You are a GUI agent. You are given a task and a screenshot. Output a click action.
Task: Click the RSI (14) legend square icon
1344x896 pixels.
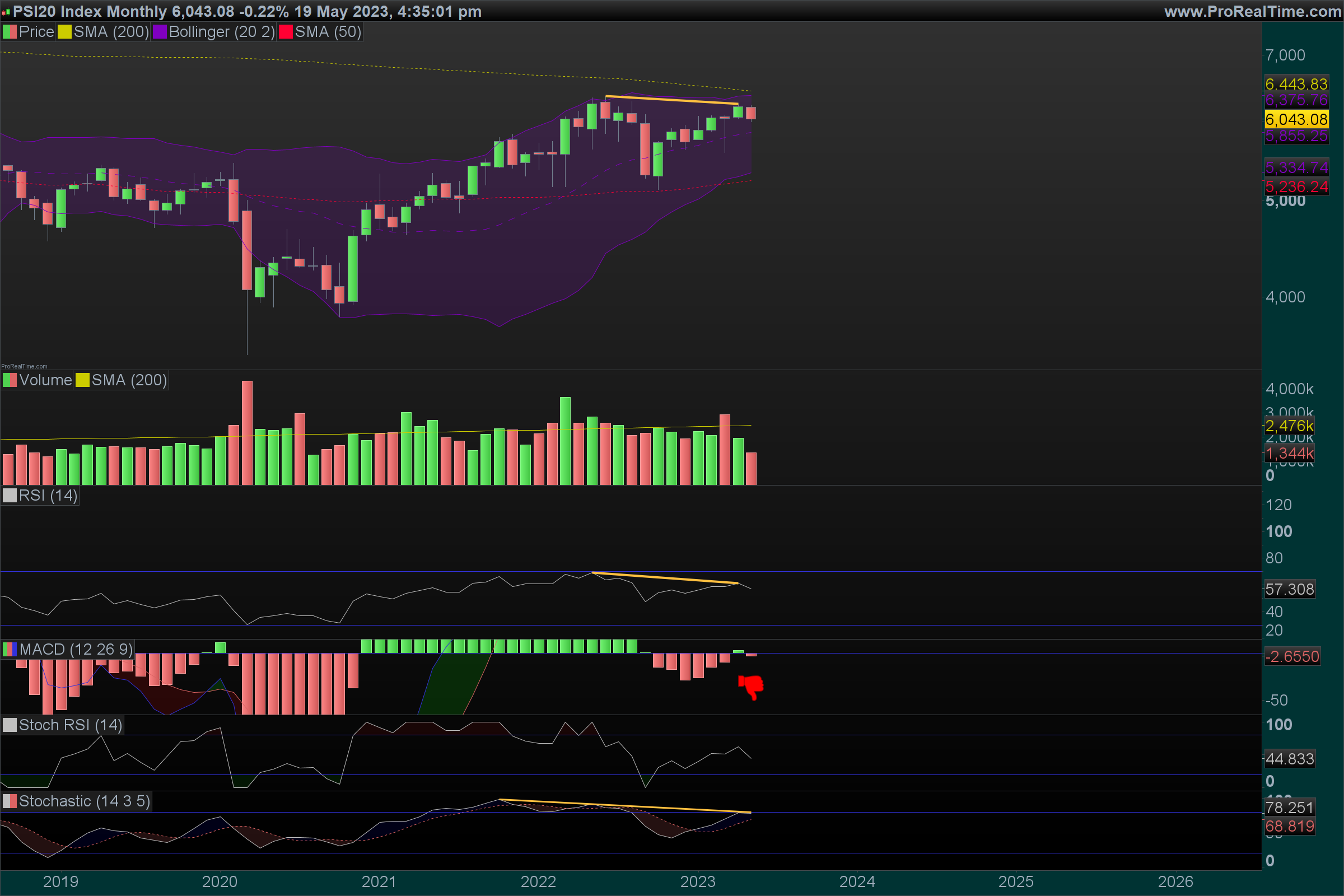coord(10,496)
